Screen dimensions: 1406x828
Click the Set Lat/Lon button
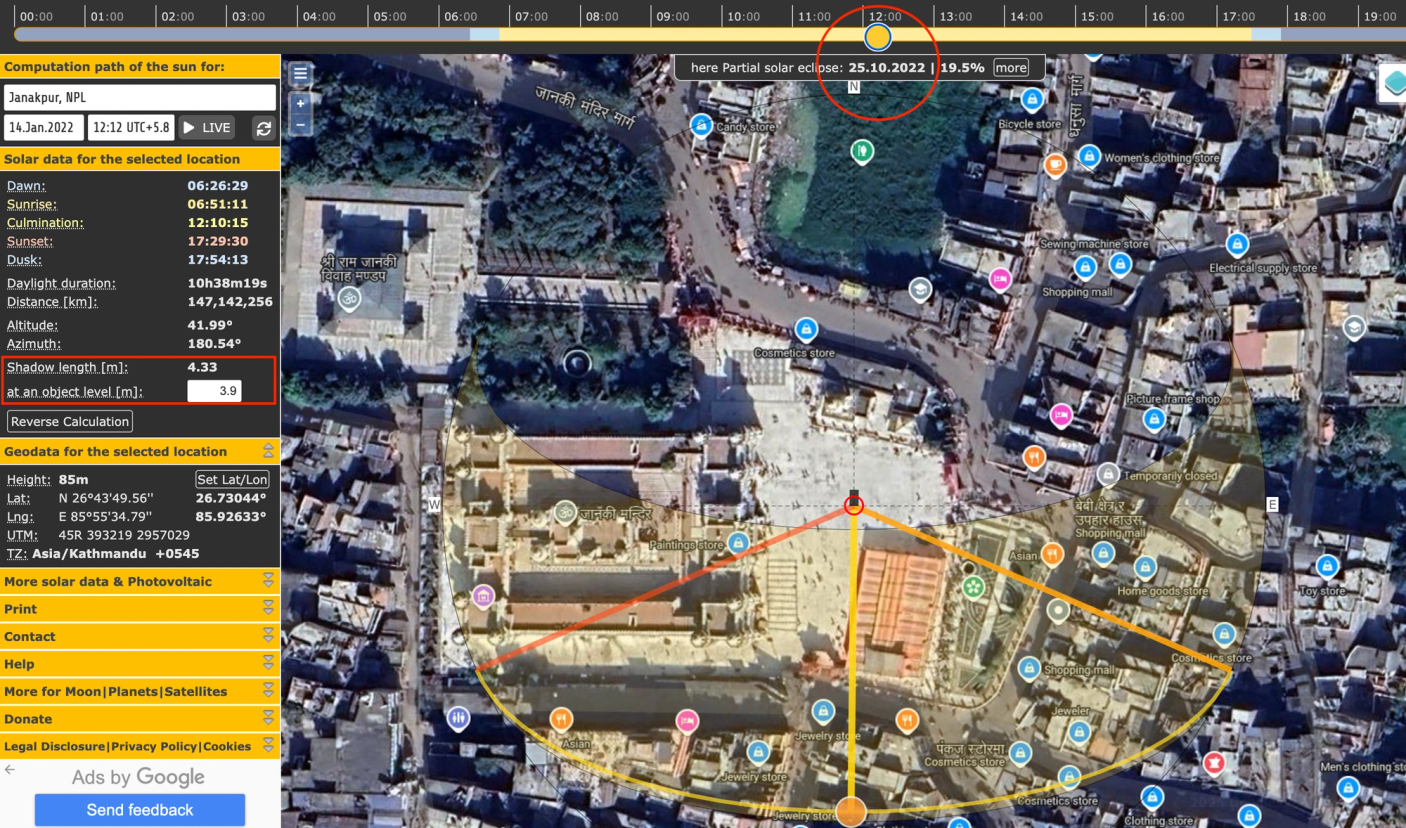(x=232, y=479)
